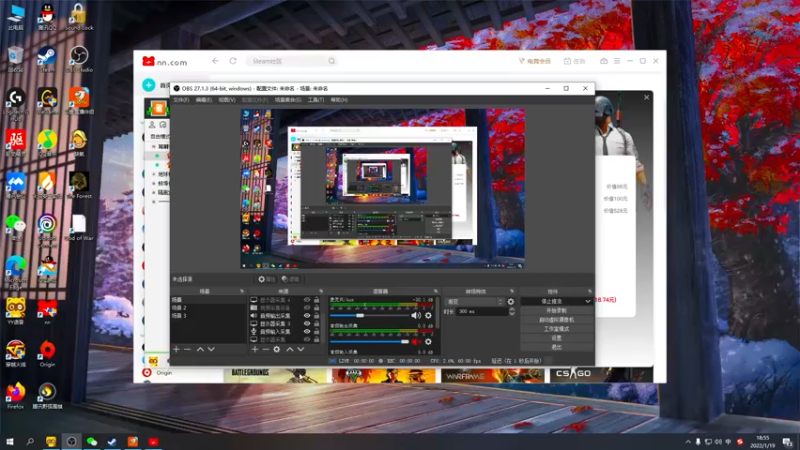This screenshot has width=800, height=450.
Task: Move the scene down in the scenes list
Action: tap(211, 349)
